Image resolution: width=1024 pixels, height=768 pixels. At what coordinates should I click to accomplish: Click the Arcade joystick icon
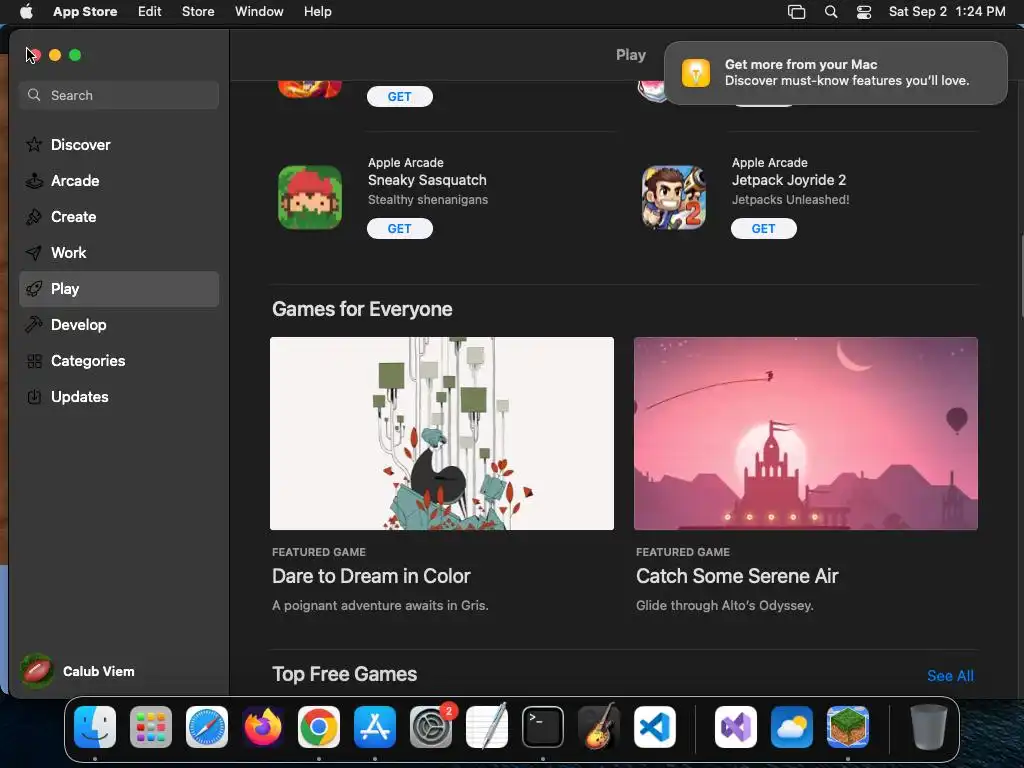click(x=34, y=181)
